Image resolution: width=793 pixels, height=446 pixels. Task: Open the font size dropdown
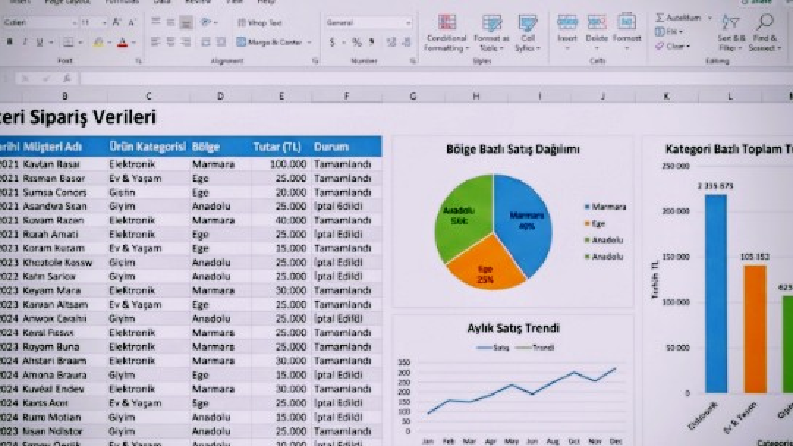click(x=104, y=23)
